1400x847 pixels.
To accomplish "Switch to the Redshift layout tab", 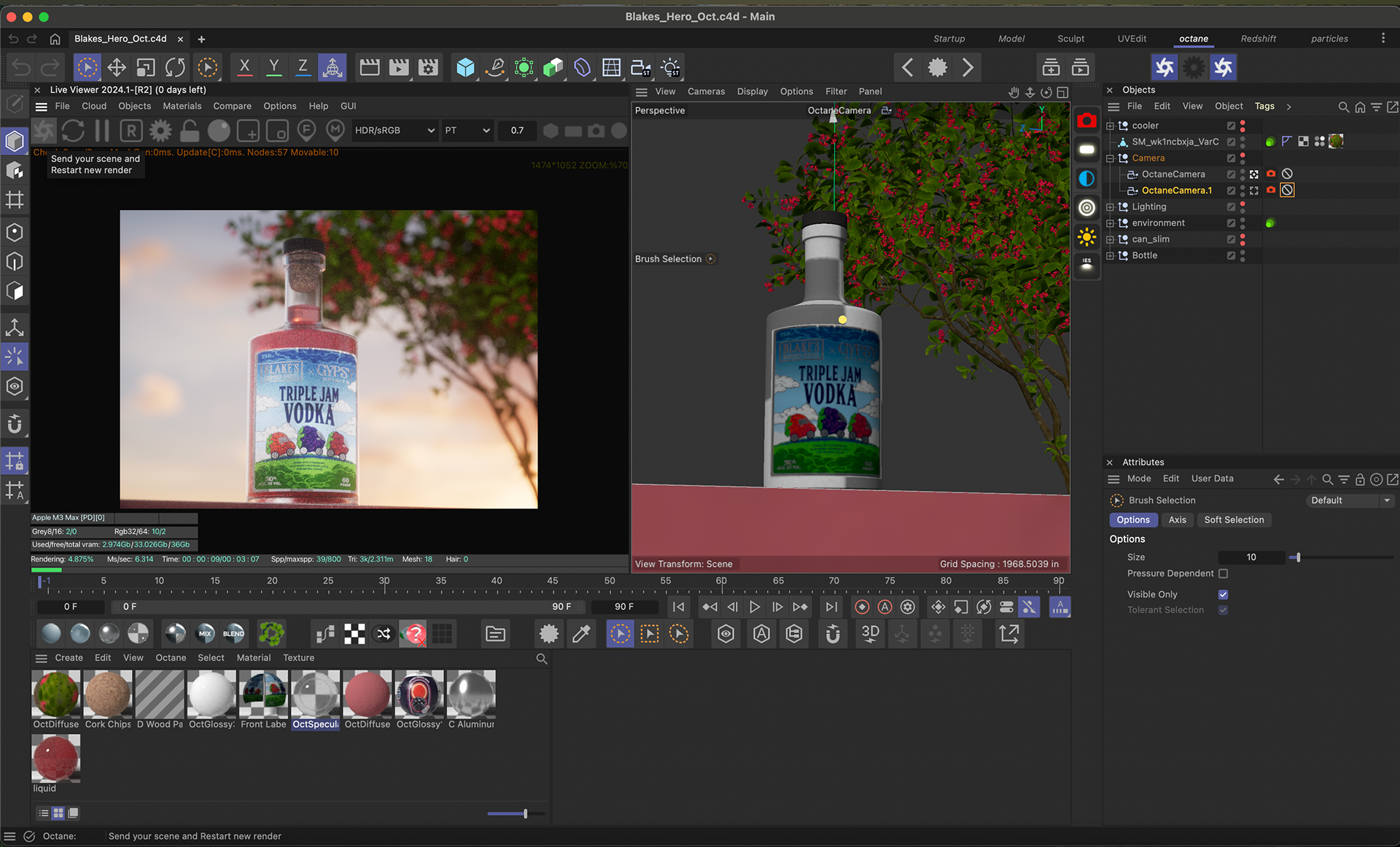I will click(x=1259, y=39).
